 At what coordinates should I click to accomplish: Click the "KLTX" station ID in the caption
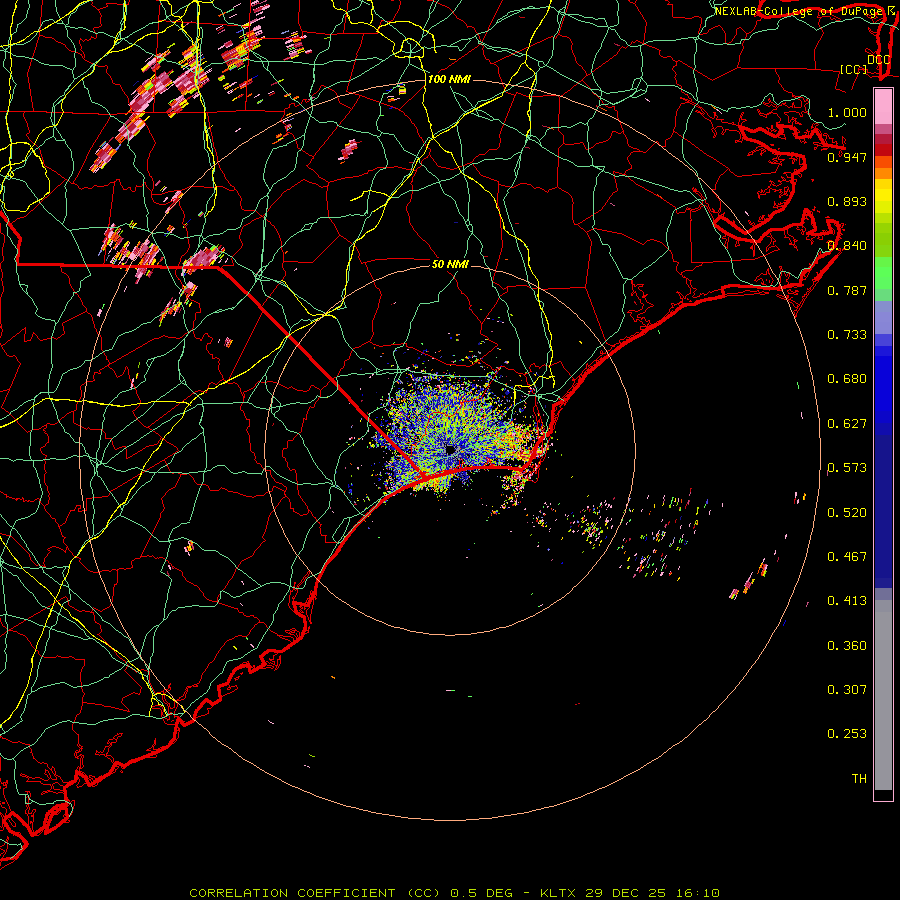click(x=560, y=893)
